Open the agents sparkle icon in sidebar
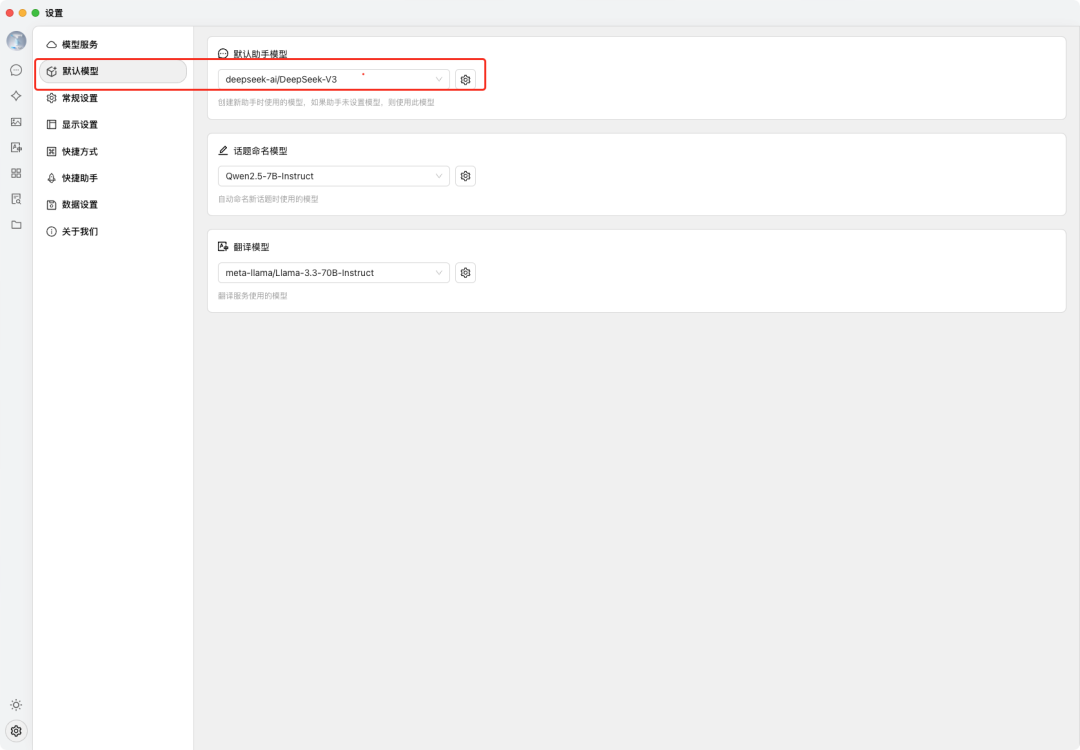Viewport: 1080px width, 750px height. pyautogui.click(x=17, y=96)
